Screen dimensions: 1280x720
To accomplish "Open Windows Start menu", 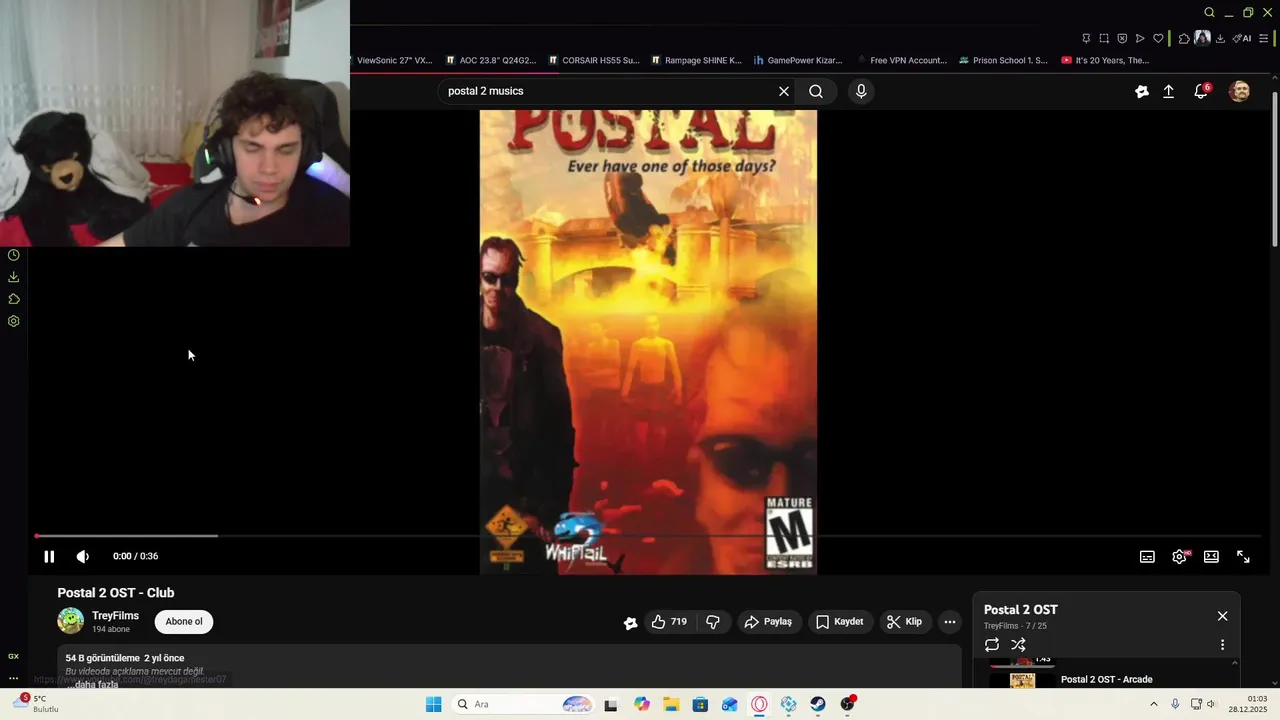I will (x=433, y=704).
